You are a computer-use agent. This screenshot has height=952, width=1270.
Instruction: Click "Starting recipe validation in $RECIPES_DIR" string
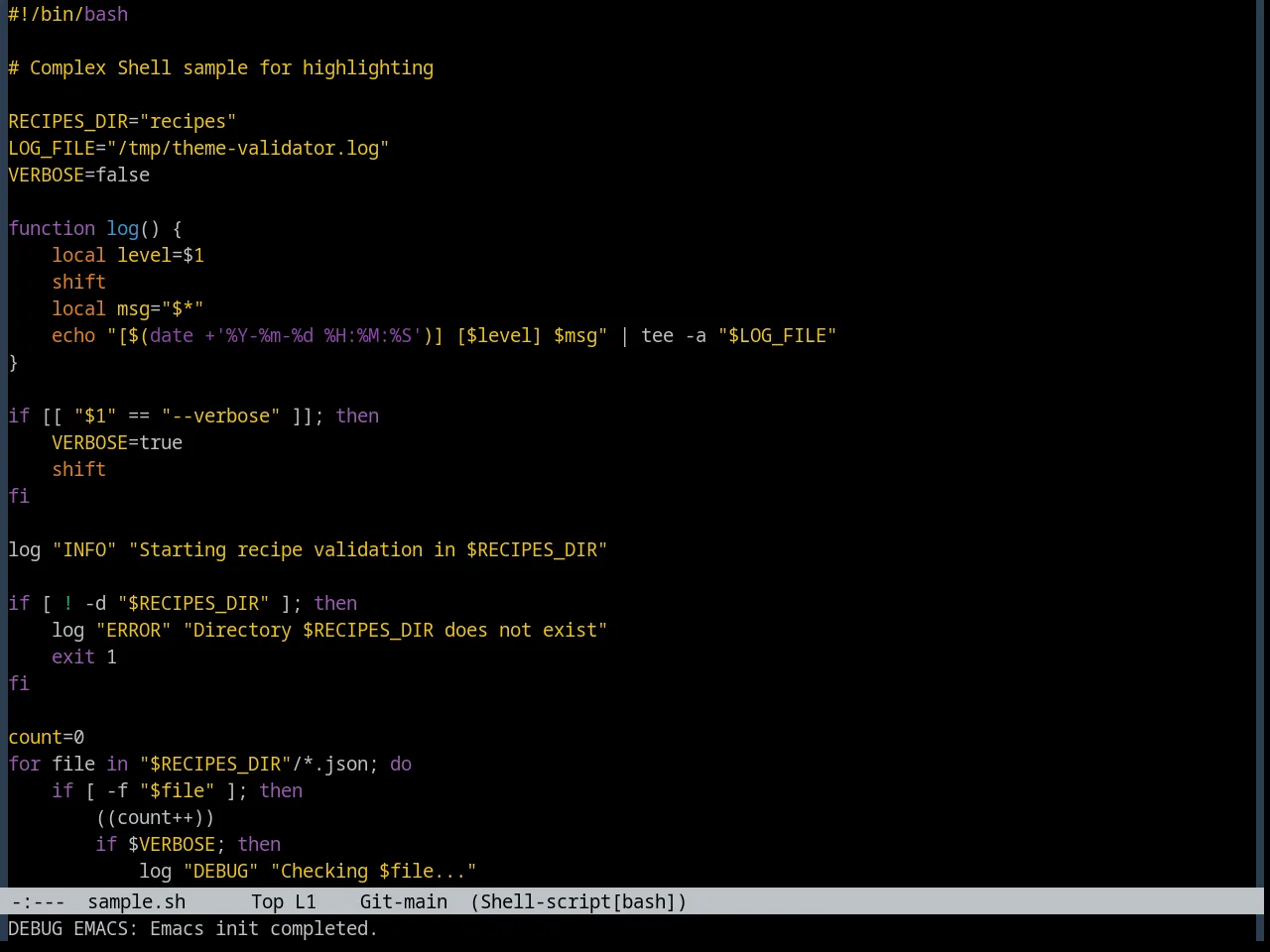[368, 549]
